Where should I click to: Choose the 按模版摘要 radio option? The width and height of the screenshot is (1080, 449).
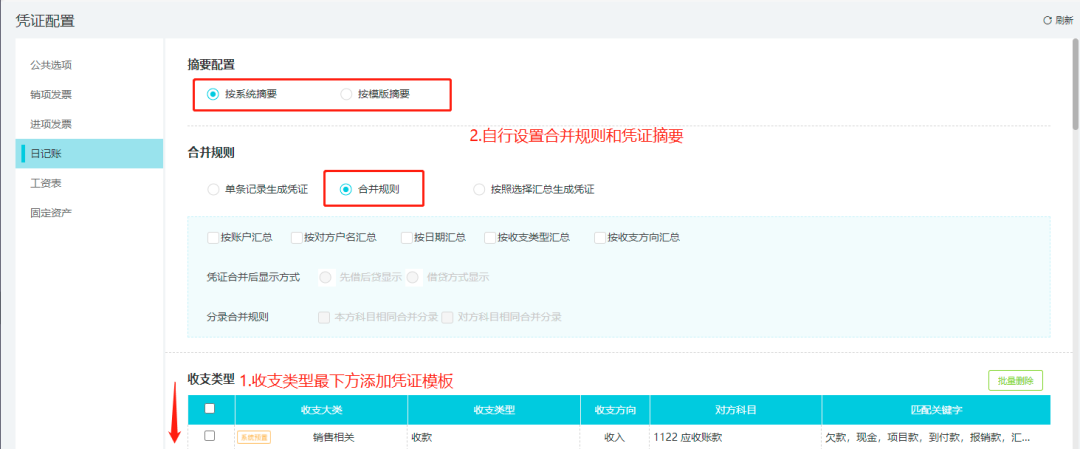pyautogui.click(x=346, y=94)
